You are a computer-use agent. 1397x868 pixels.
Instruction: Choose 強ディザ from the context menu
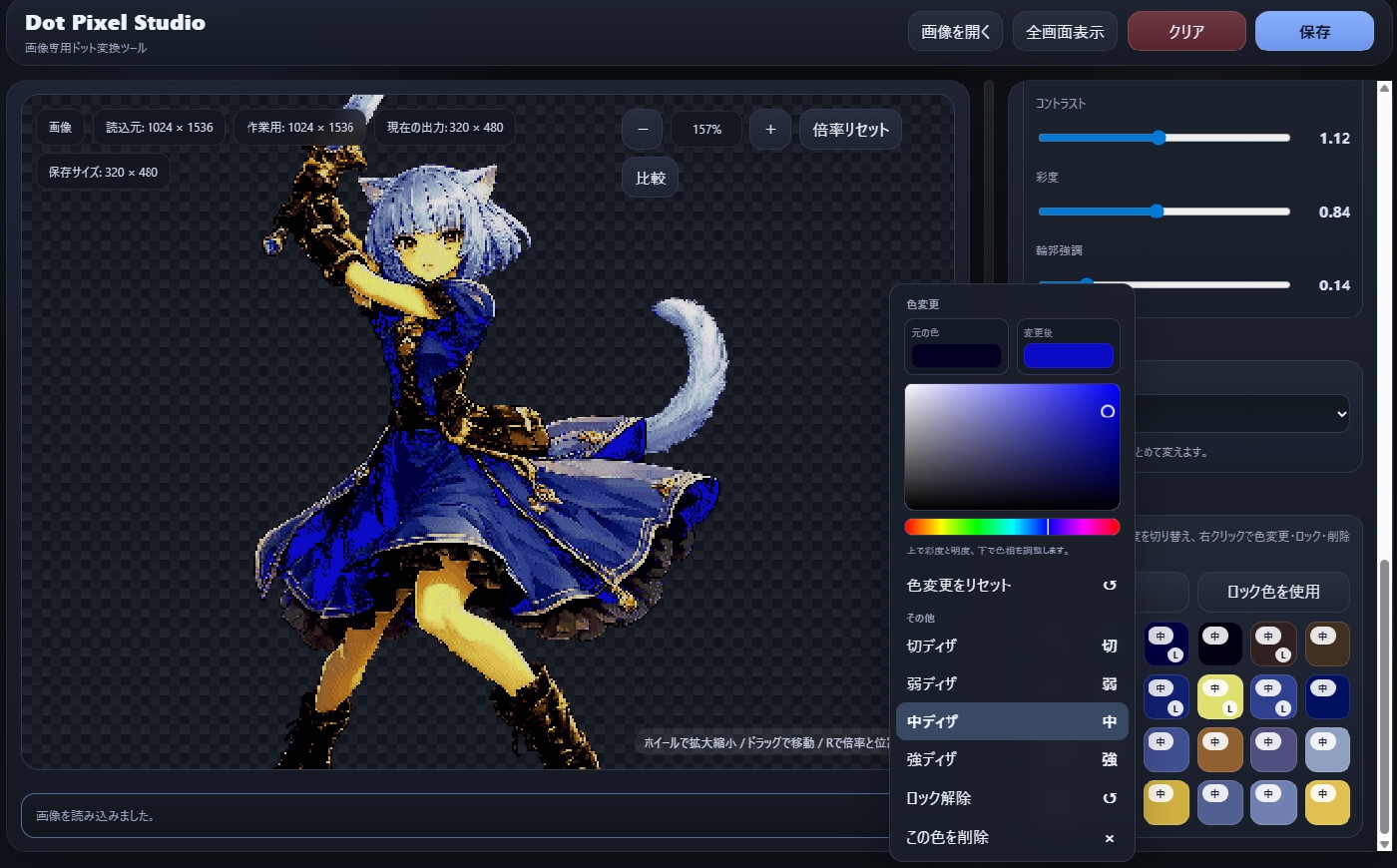point(1011,759)
